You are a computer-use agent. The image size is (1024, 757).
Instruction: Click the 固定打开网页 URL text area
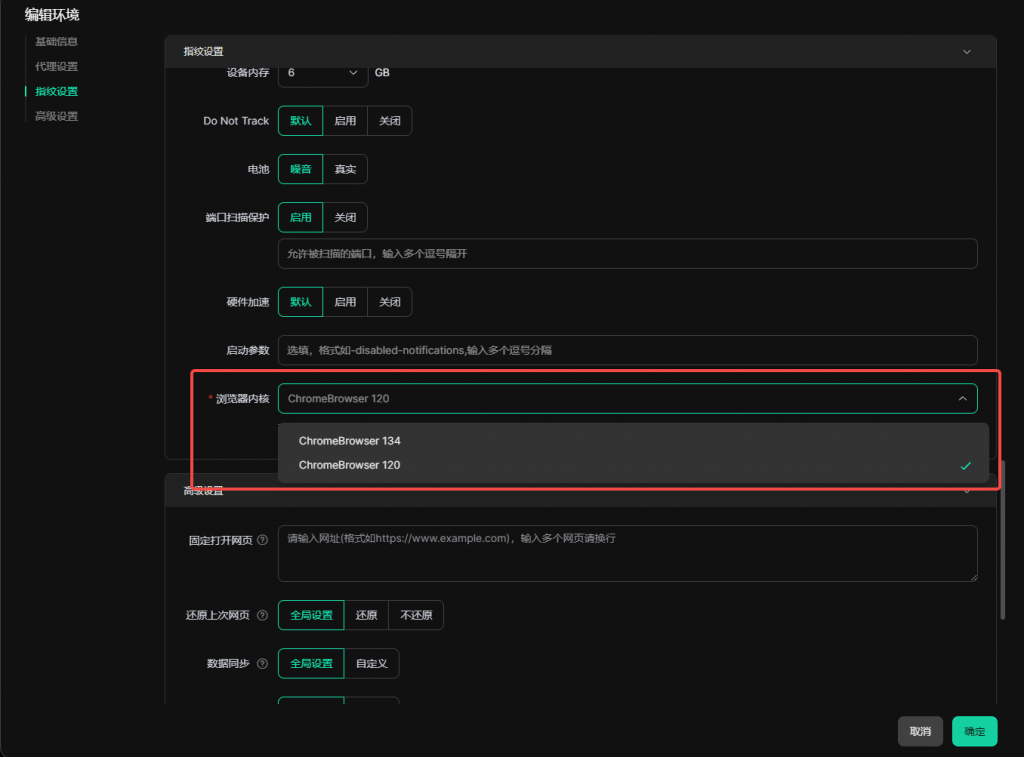pyautogui.click(x=628, y=553)
